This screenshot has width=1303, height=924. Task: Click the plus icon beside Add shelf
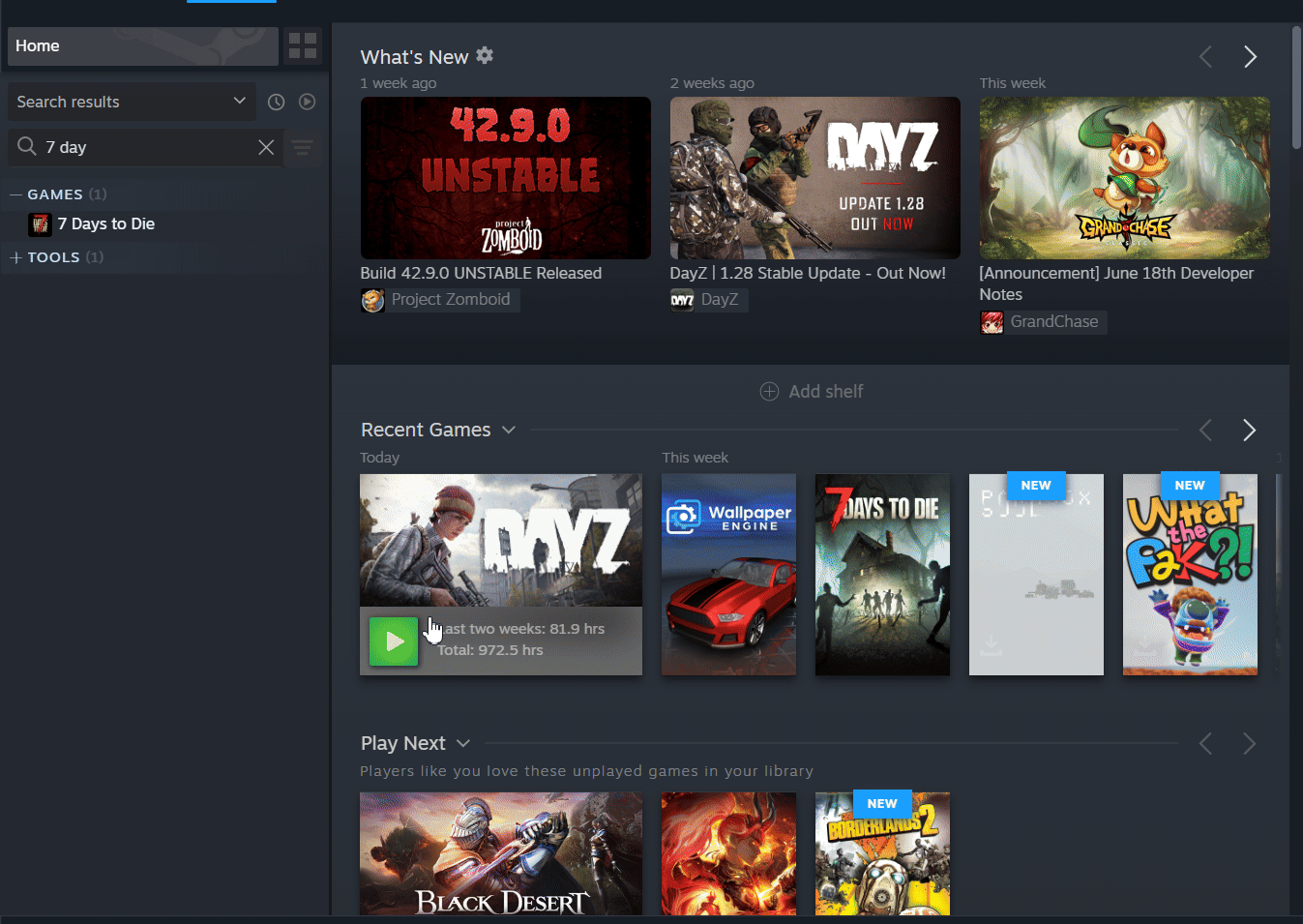769,391
